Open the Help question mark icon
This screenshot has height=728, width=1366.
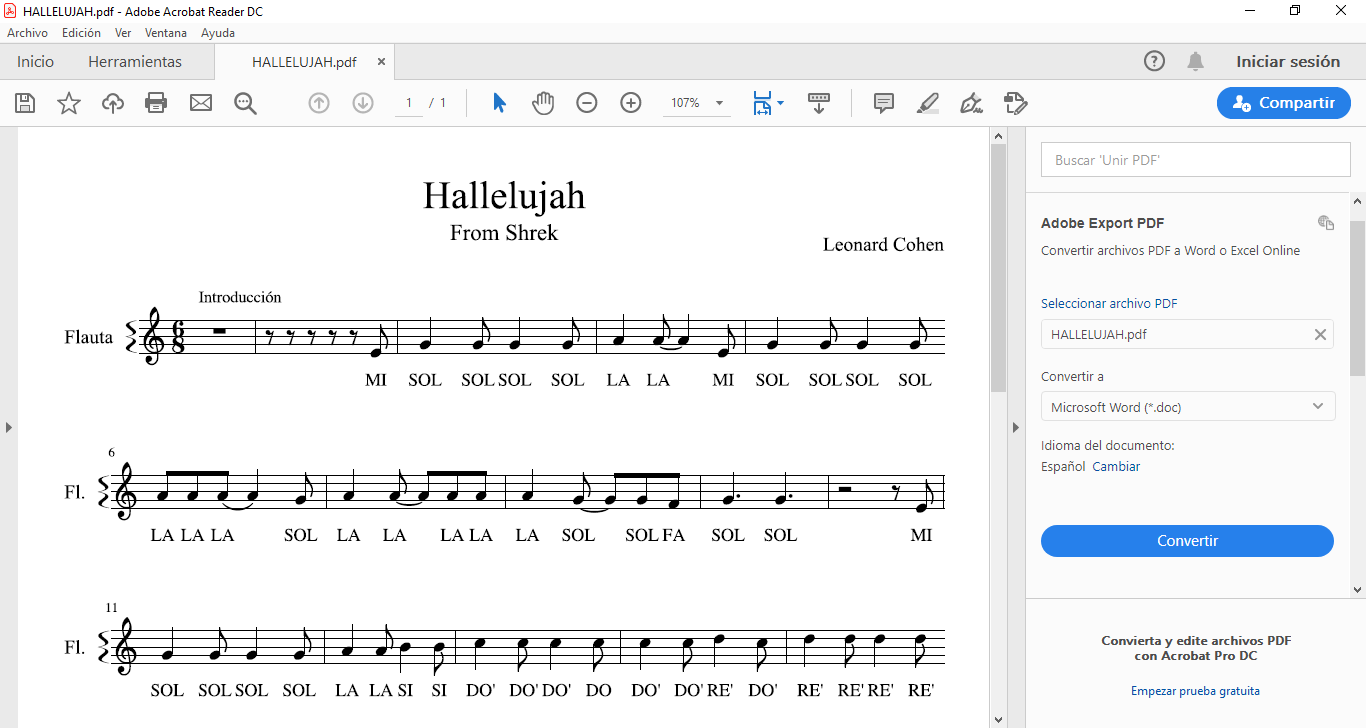[x=1154, y=61]
